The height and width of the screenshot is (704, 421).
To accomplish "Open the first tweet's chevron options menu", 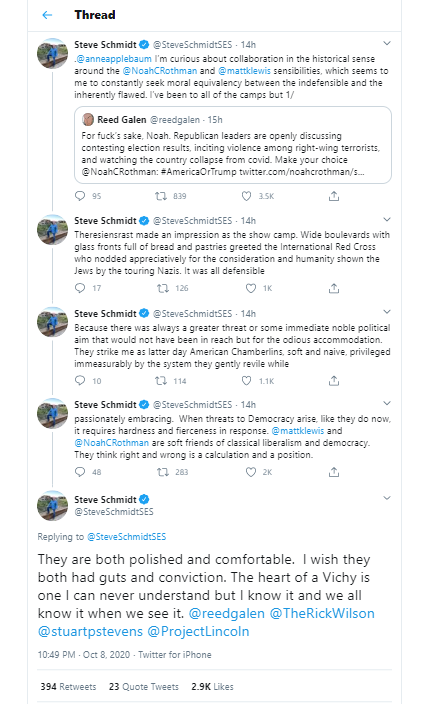I will (x=386, y=44).
